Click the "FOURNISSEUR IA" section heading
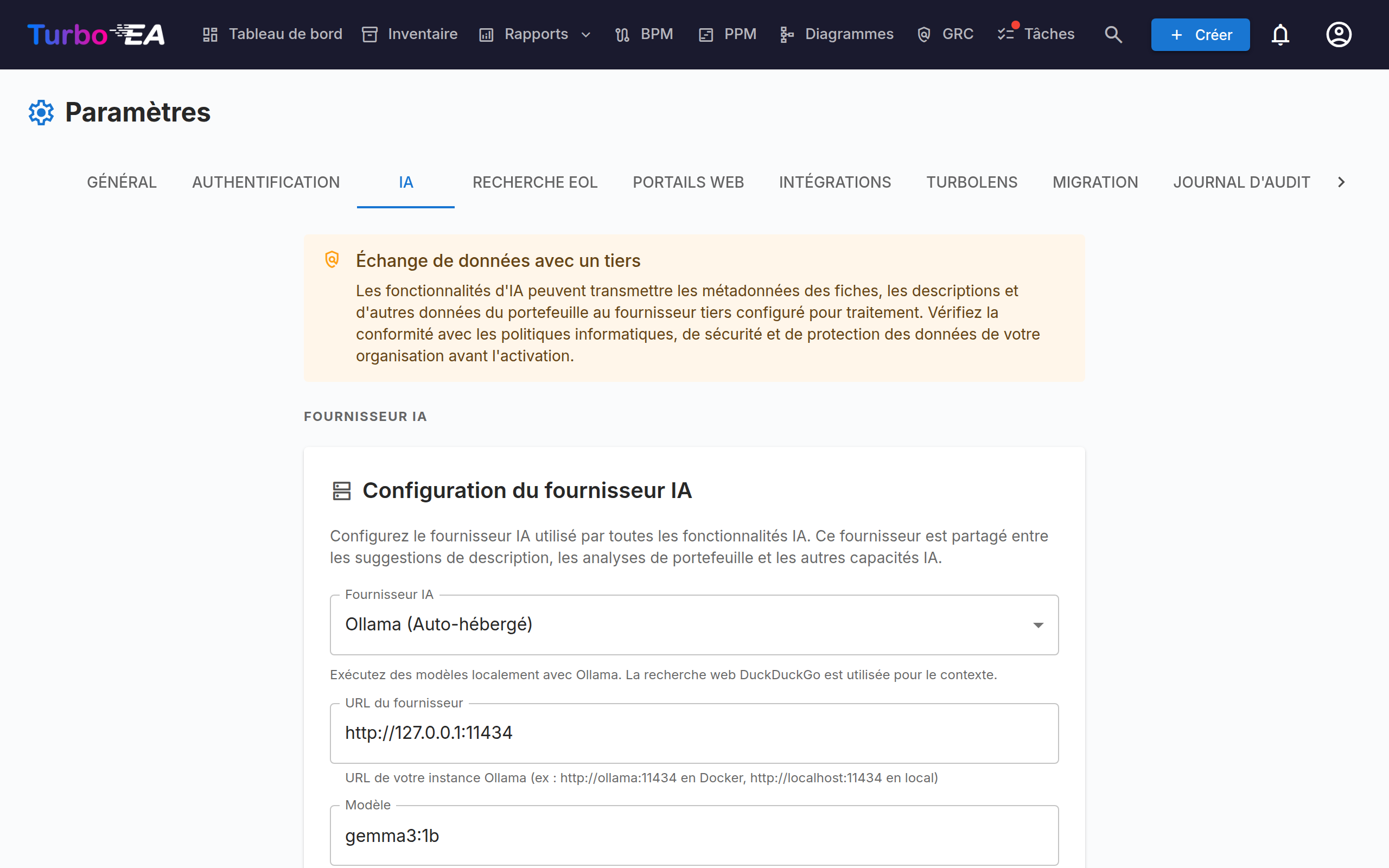 [x=365, y=416]
